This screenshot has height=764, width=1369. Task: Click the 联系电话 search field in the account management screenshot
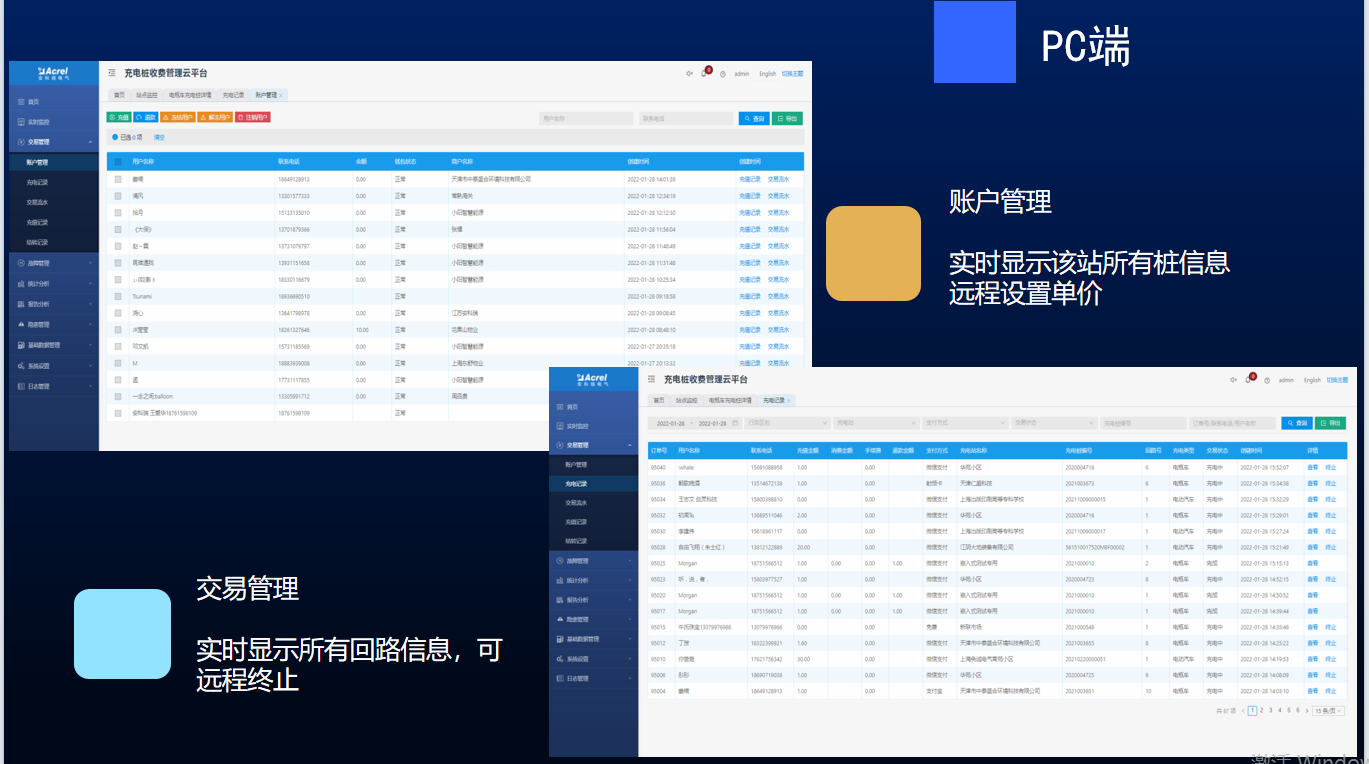pos(686,118)
